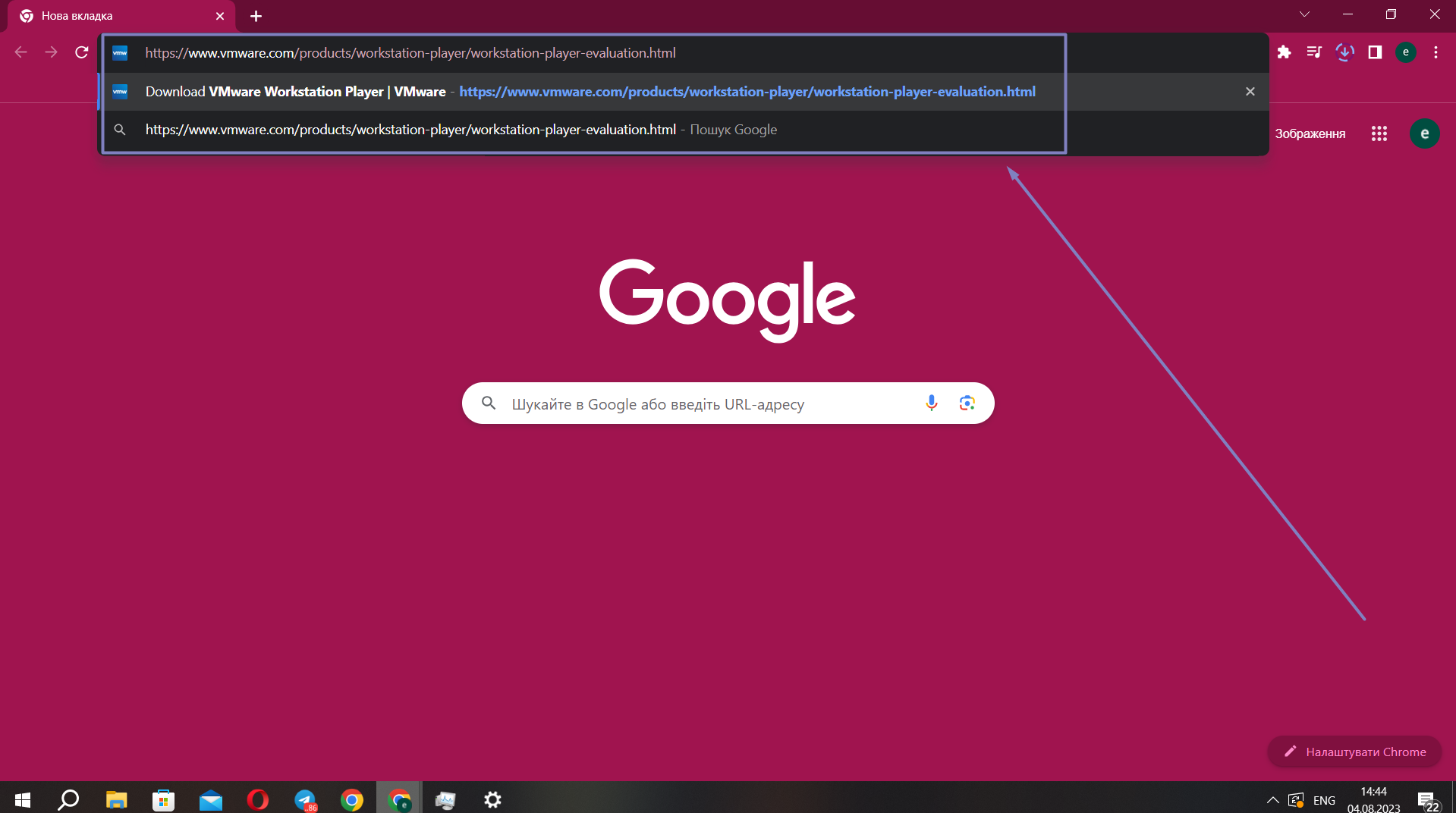
Task: Open the Windows Start menu
Action: [23, 799]
